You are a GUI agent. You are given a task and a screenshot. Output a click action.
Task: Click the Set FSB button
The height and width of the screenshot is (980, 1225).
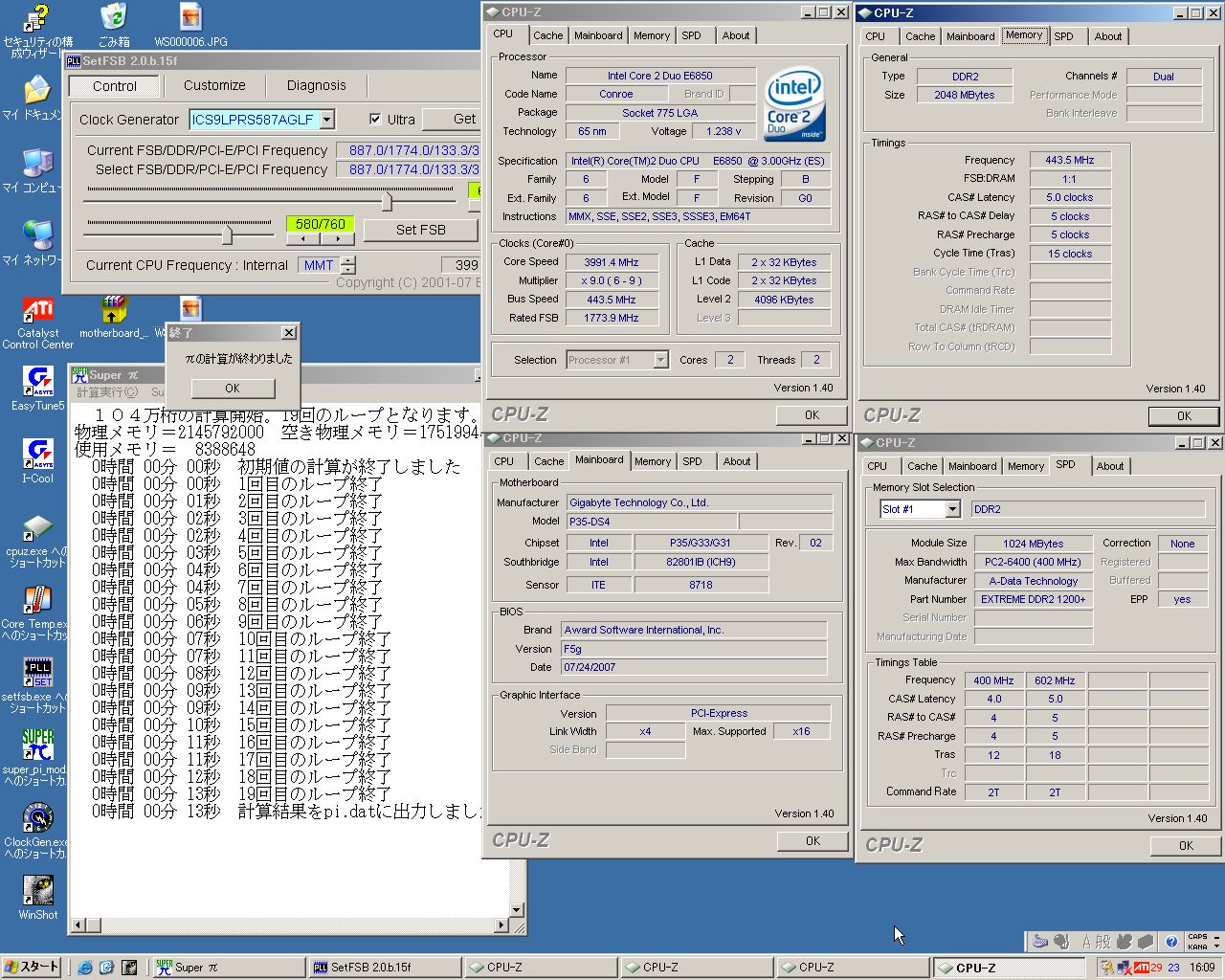pyautogui.click(x=420, y=230)
